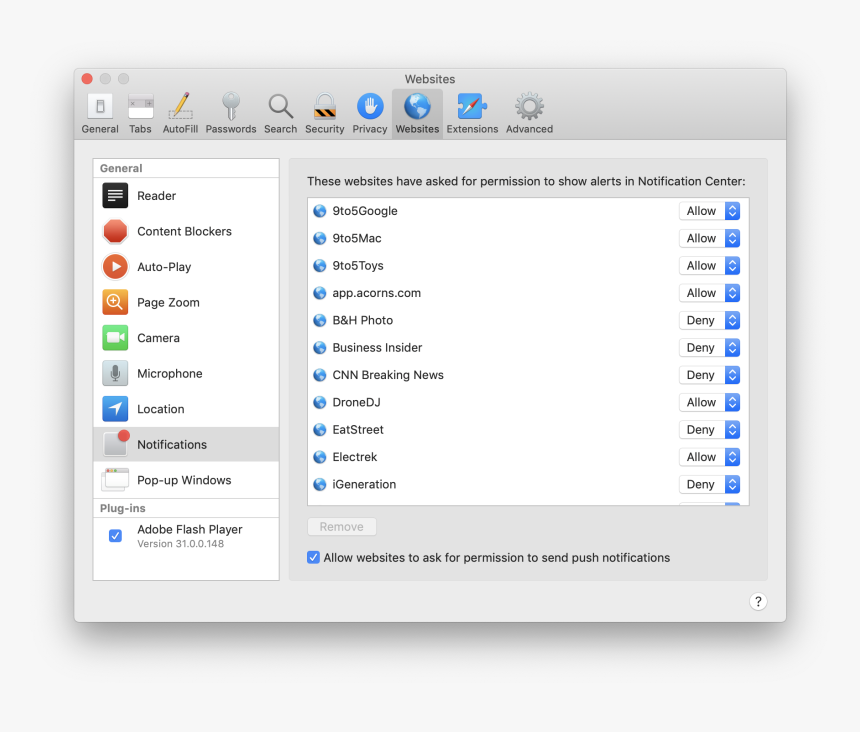Open the permission dropdown for 9to5Google

(x=710, y=211)
